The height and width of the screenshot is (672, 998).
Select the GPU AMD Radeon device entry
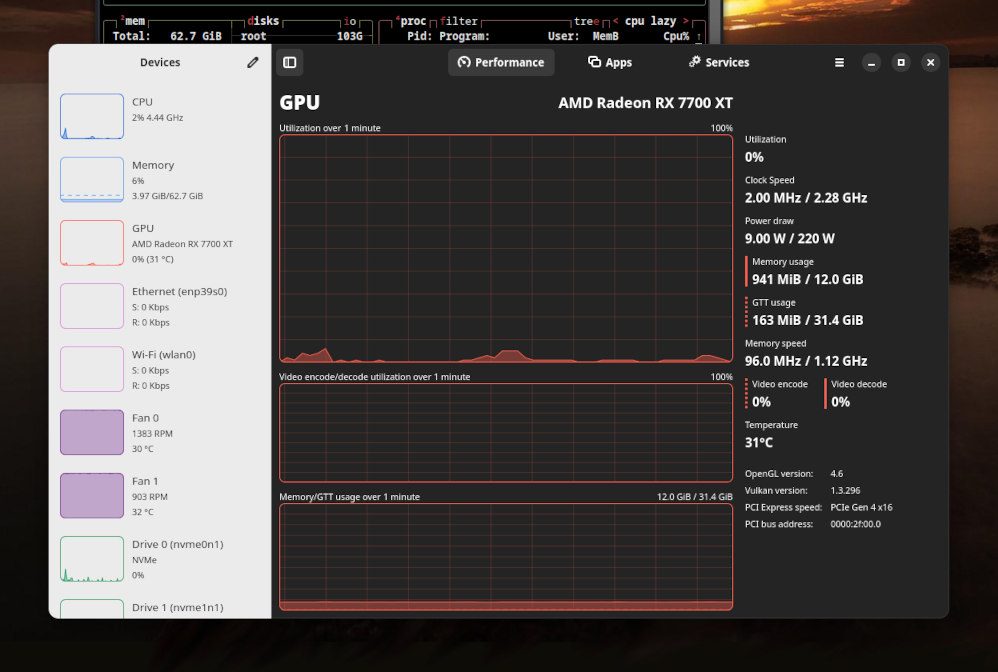pos(160,242)
